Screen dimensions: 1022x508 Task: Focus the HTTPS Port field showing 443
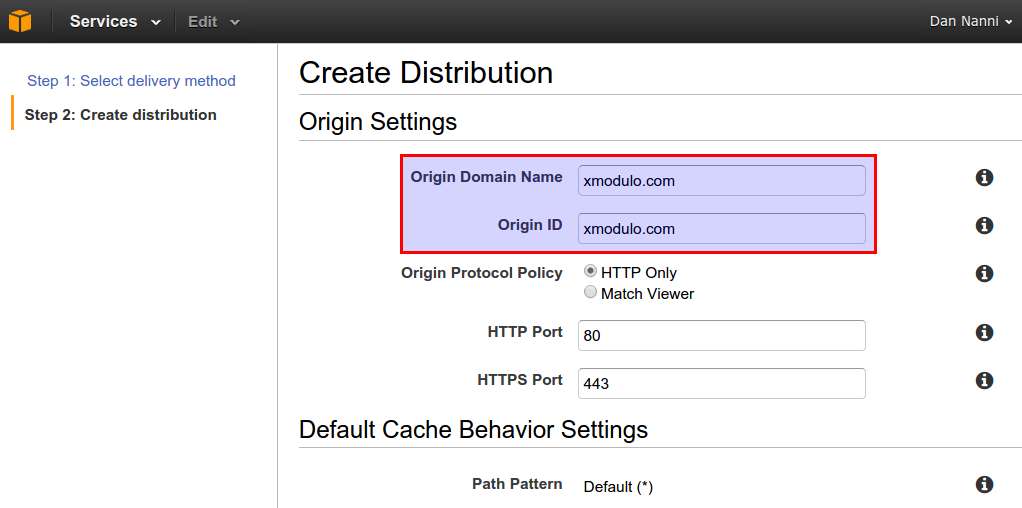(722, 383)
